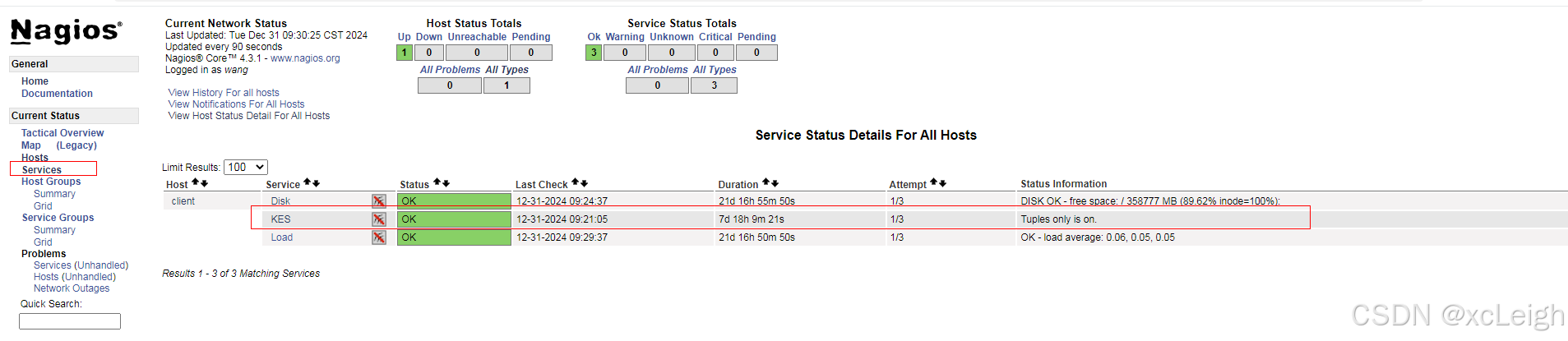Open Grid under Host Groups
1568x341 pixels.
coord(43,206)
